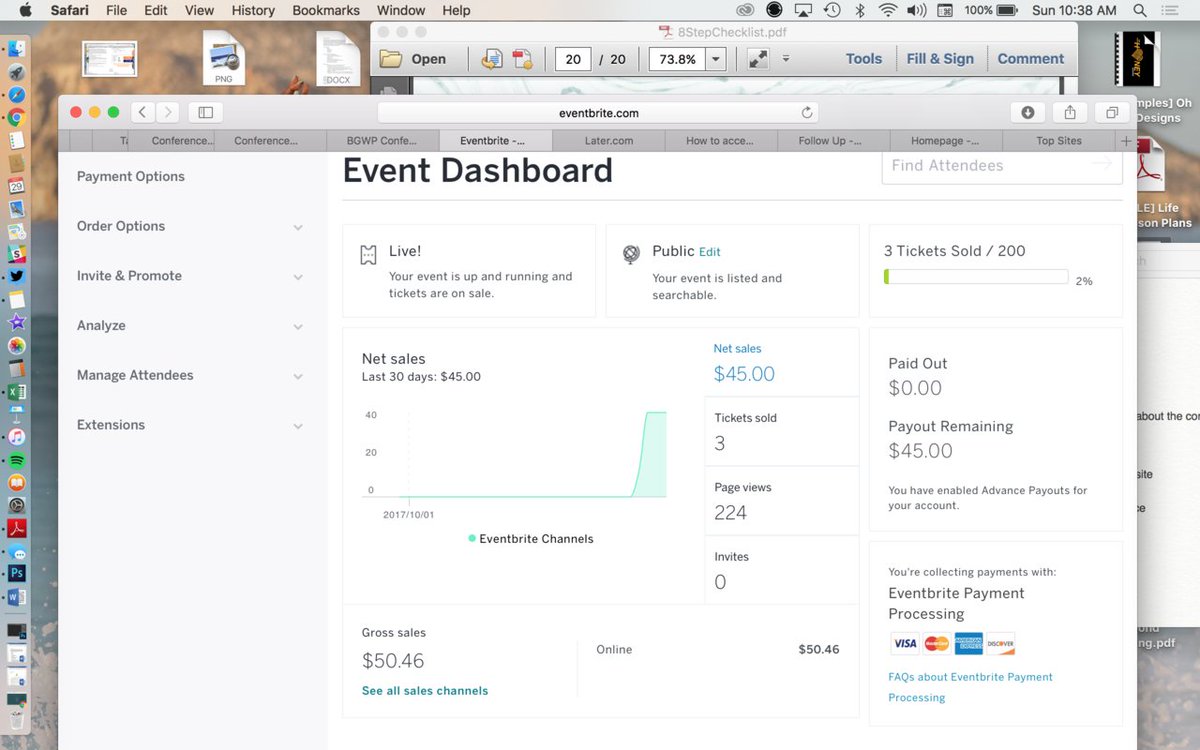Toggle the Safari sidebar button
1200x750 pixels.
coord(205,112)
